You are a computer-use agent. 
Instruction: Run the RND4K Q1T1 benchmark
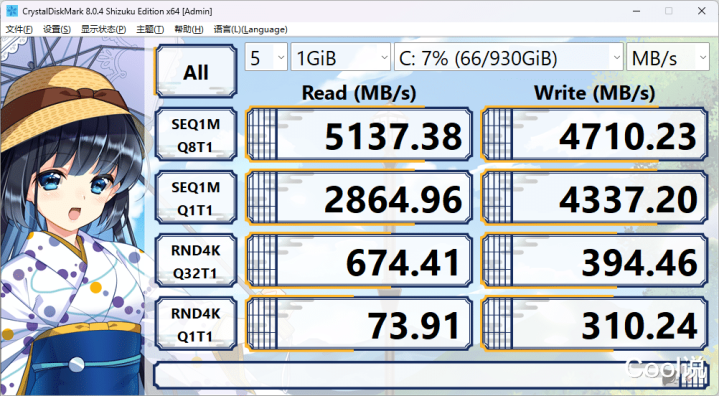pyautogui.click(x=196, y=324)
